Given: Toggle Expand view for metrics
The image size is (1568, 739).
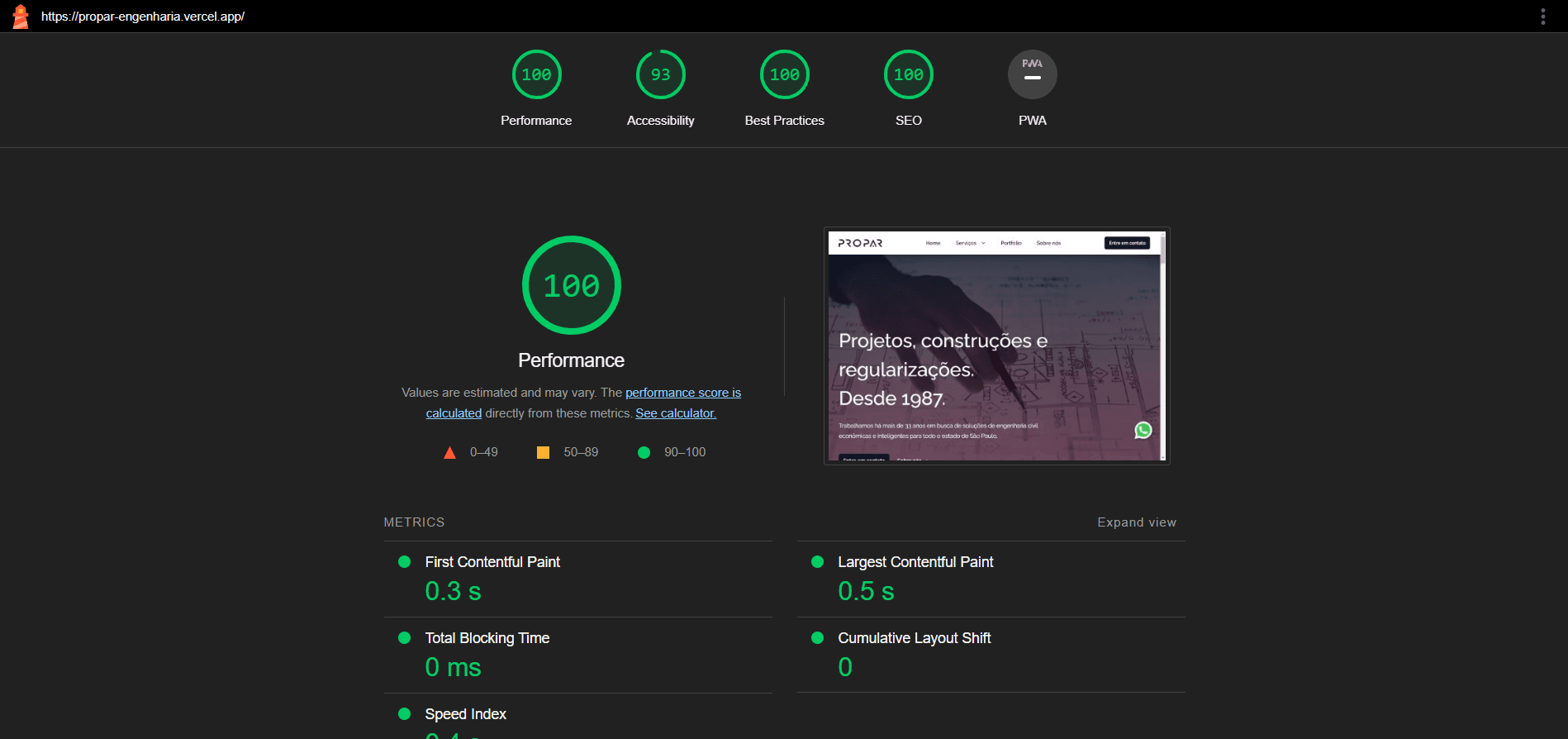Looking at the screenshot, I should (1136, 522).
